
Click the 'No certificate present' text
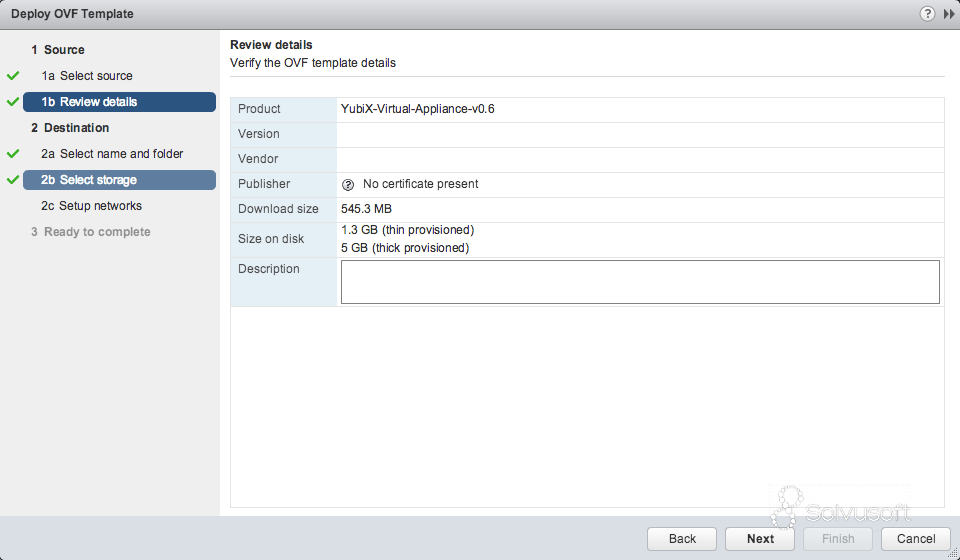coord(421,184)
